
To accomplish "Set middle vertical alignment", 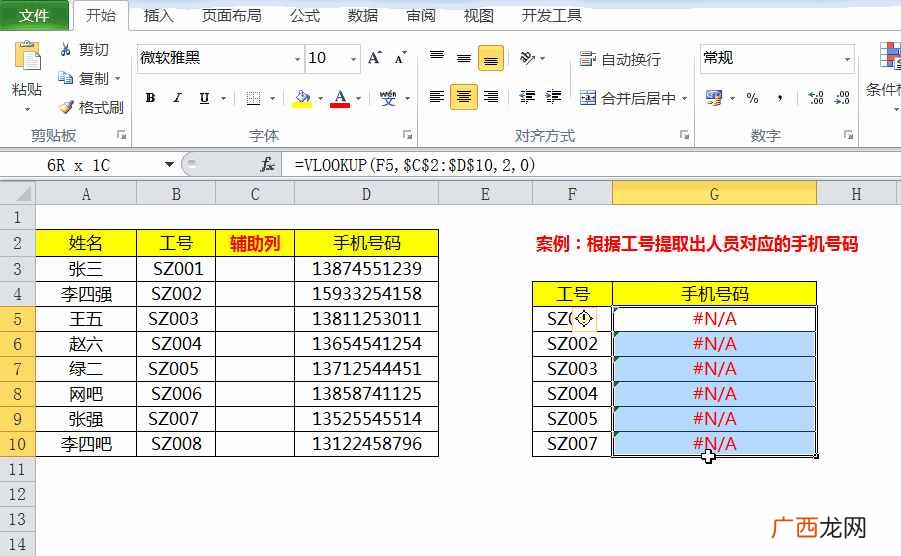I will click(x=464, y=58).
